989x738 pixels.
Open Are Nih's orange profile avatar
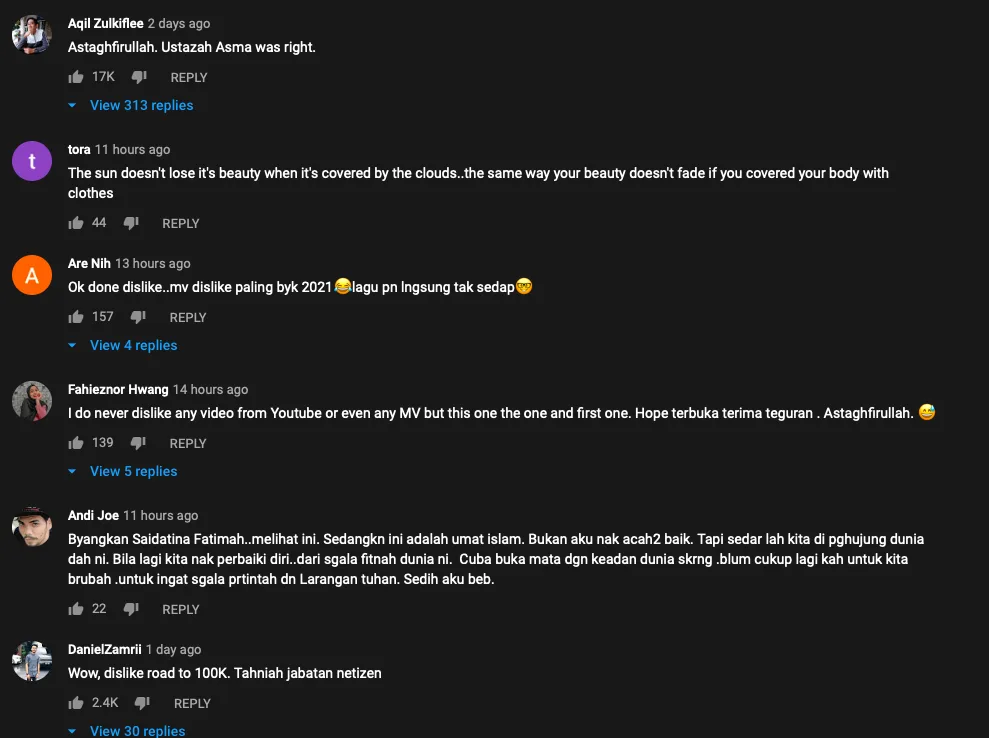pyautogui.click(x=32, y=274)
